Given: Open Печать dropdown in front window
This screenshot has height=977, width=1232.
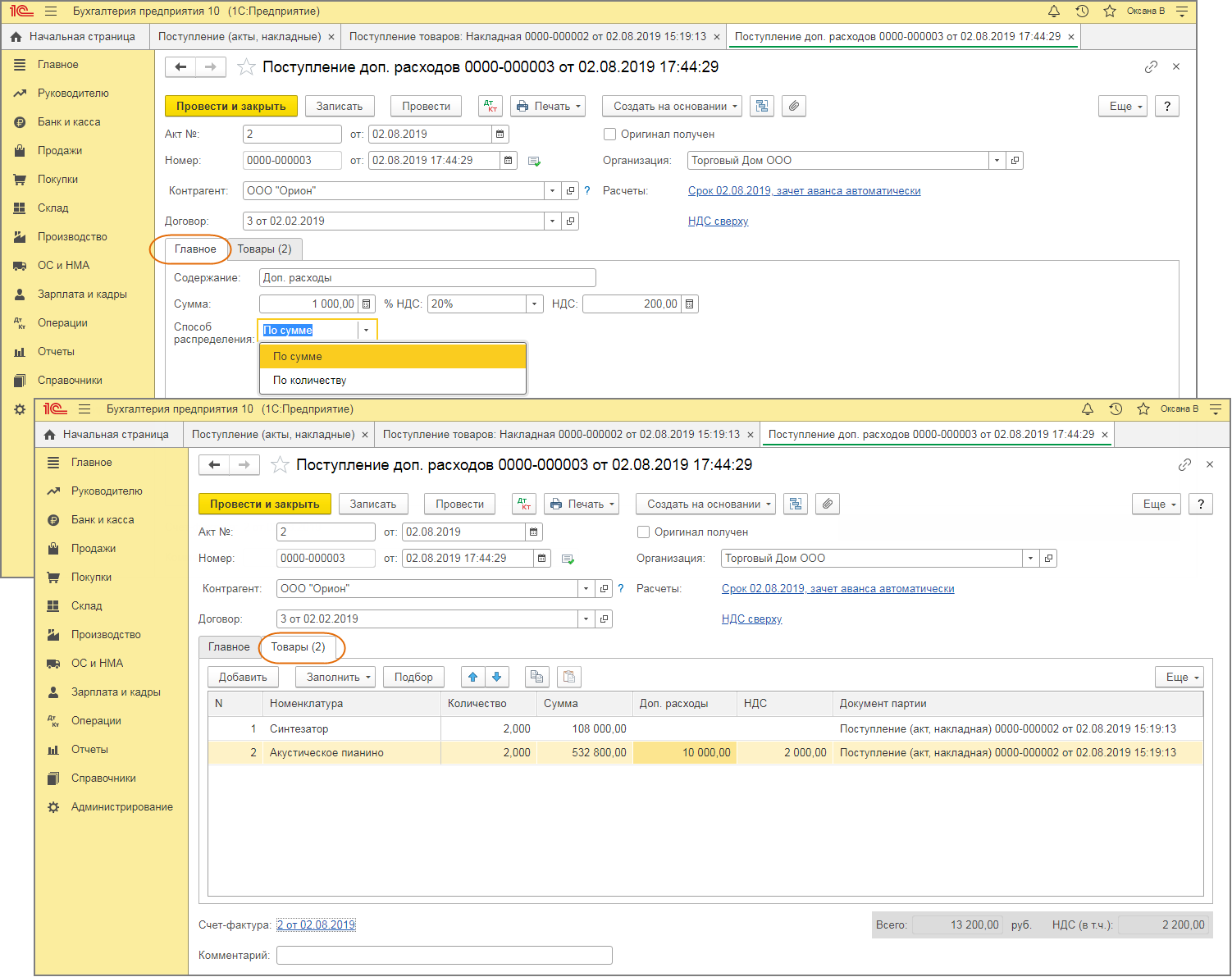Looking at the screenshot, I should coord(582,504).
